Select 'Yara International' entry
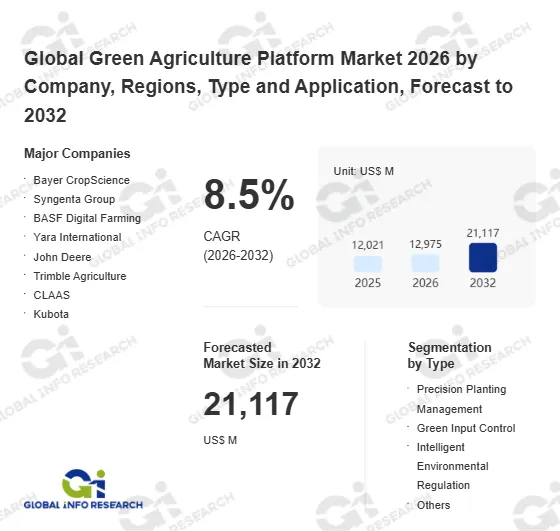The image size is (560, 531). [x=77, y=237]
